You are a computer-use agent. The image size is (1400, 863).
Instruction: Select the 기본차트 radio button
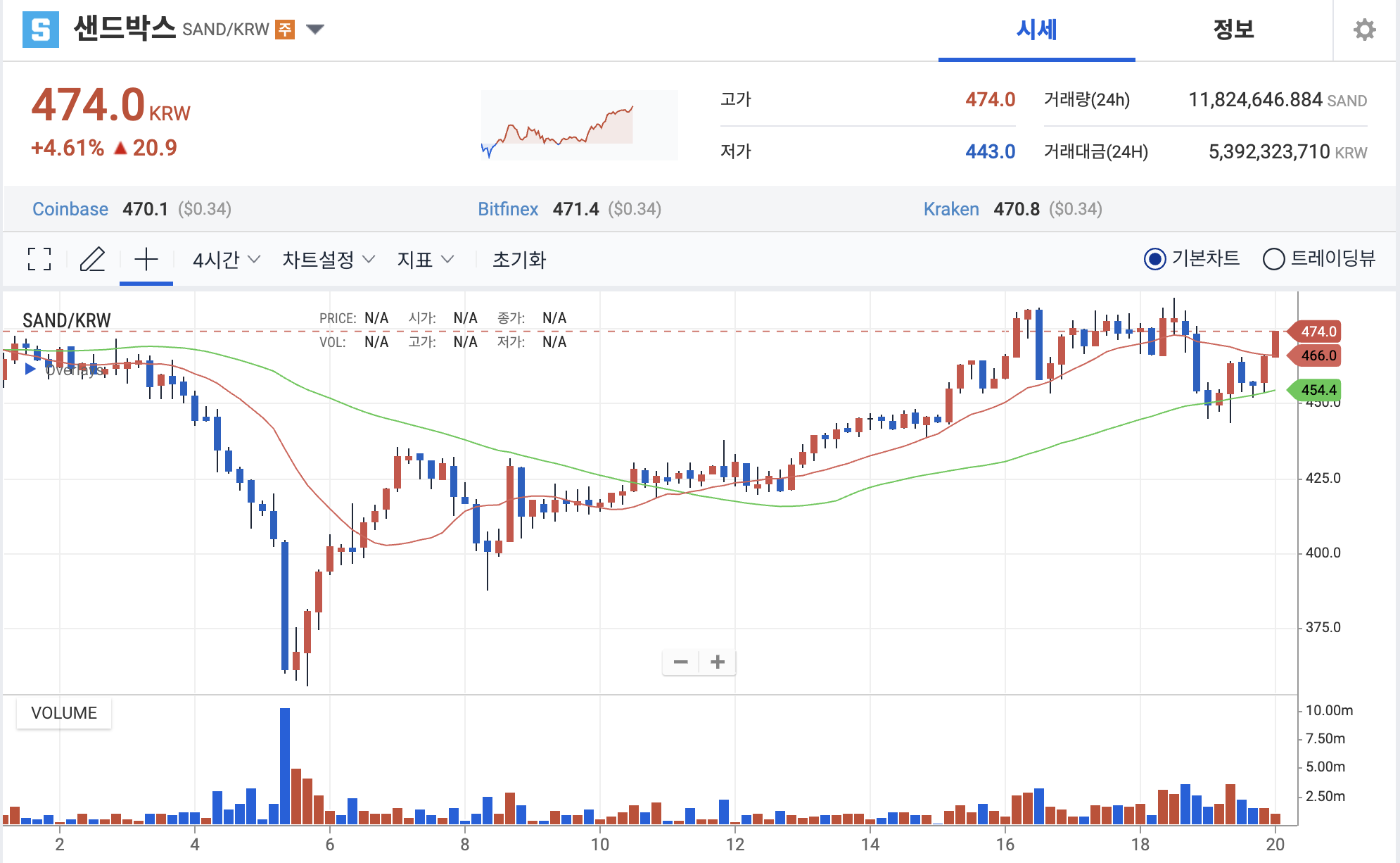tap(1154, 259)
